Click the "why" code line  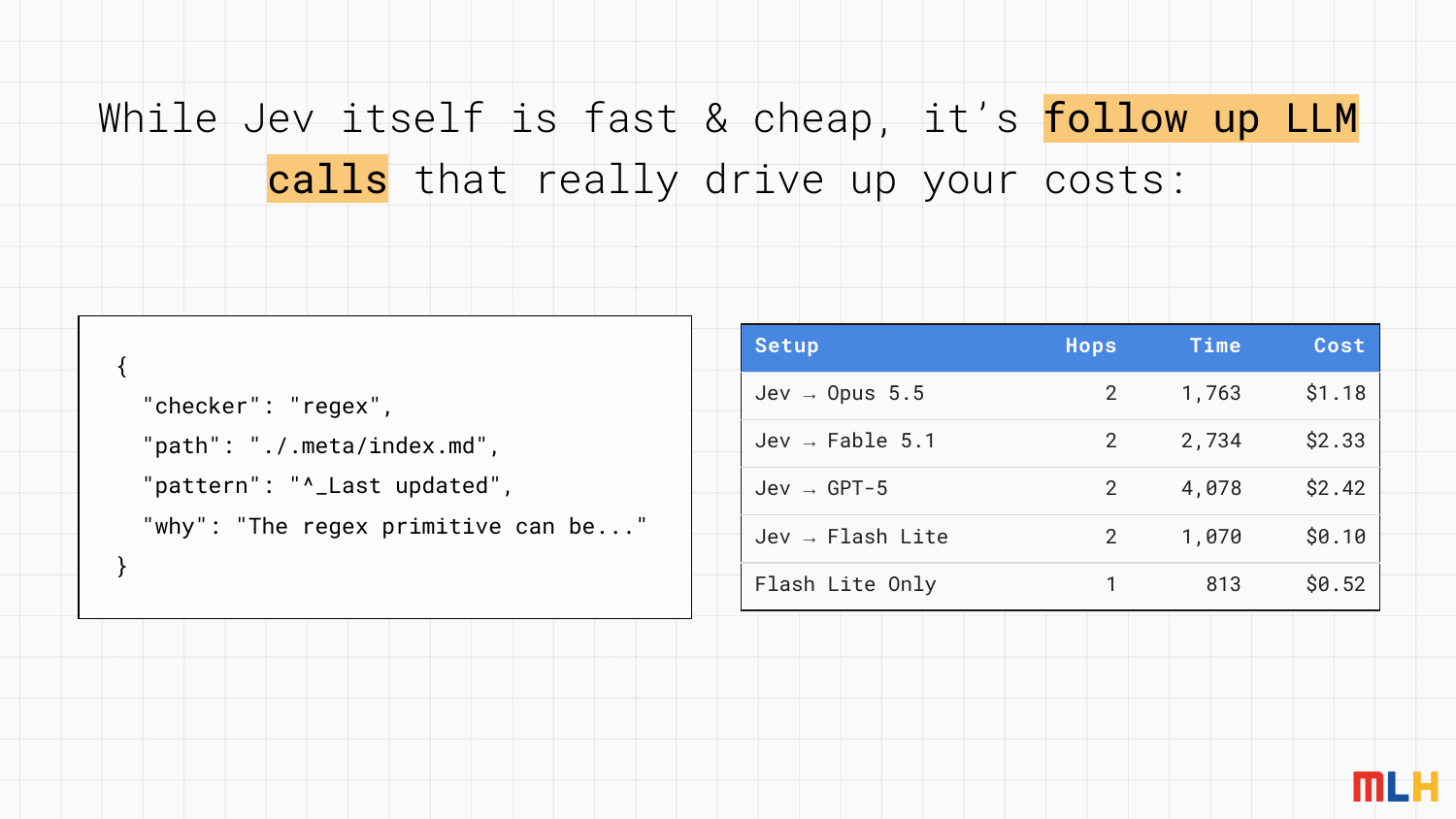(395, 527)
